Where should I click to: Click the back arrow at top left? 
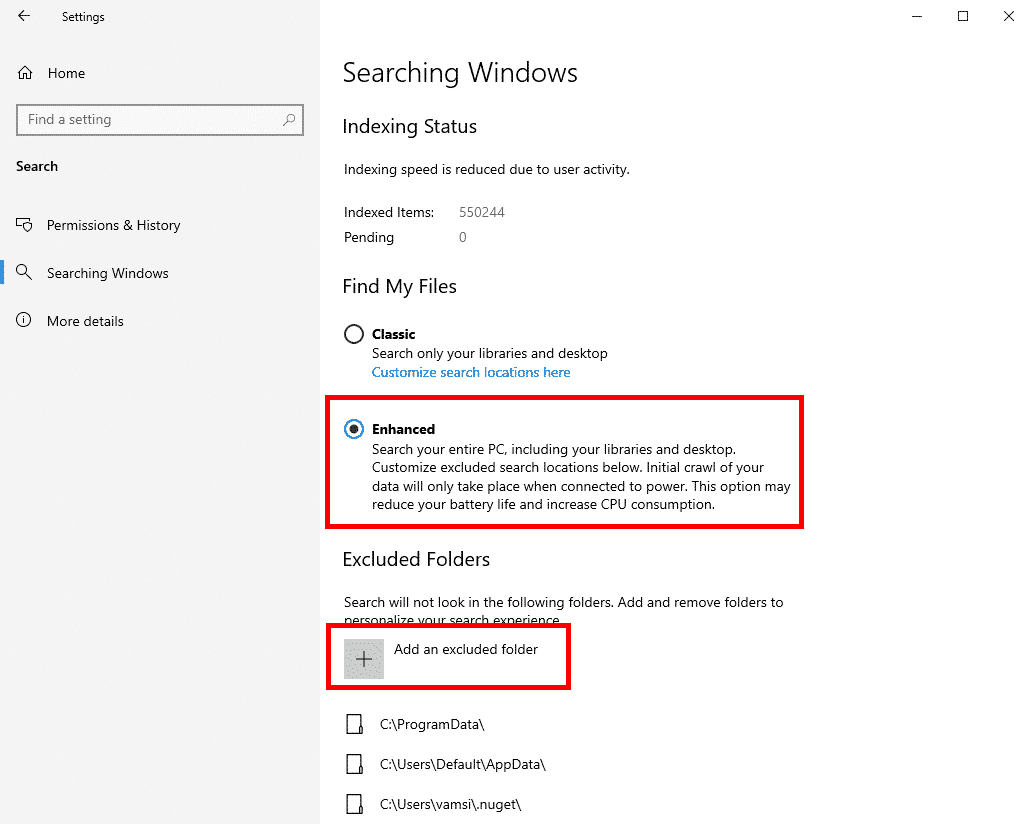tap(23, 16)
